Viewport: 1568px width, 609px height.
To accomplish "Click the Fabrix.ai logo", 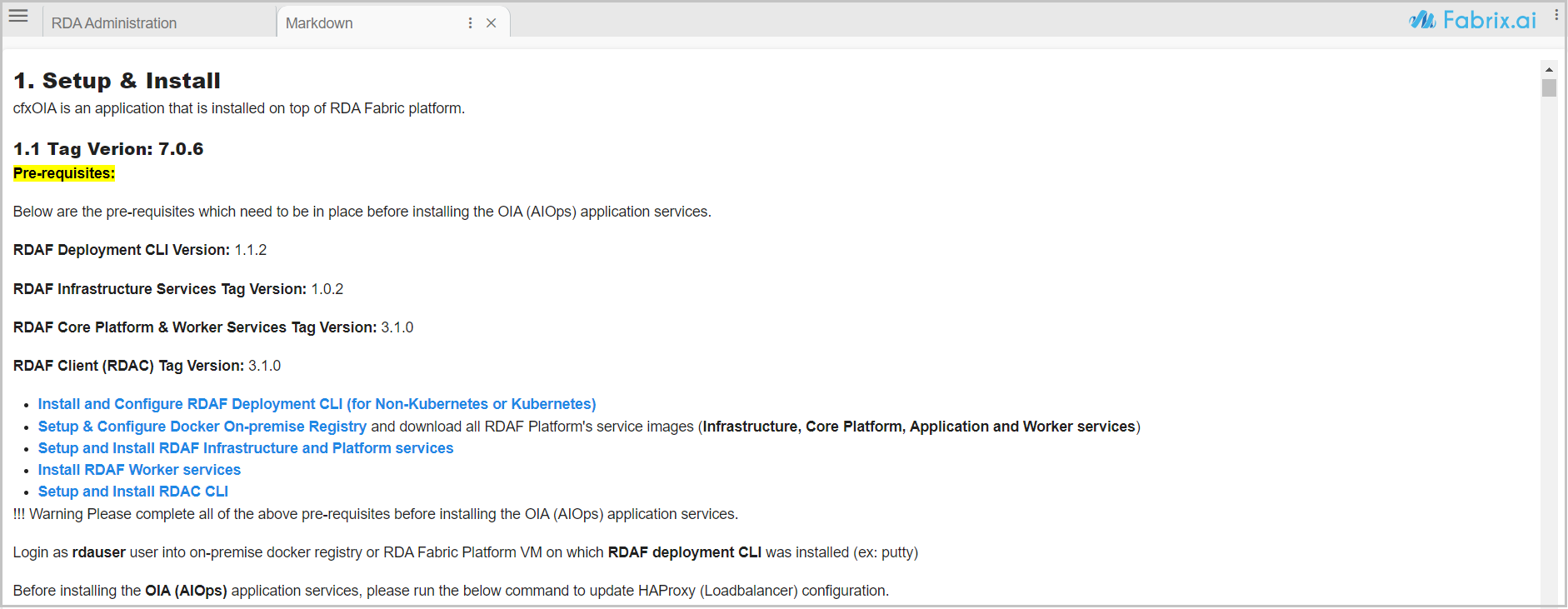I will point(1472,20).
